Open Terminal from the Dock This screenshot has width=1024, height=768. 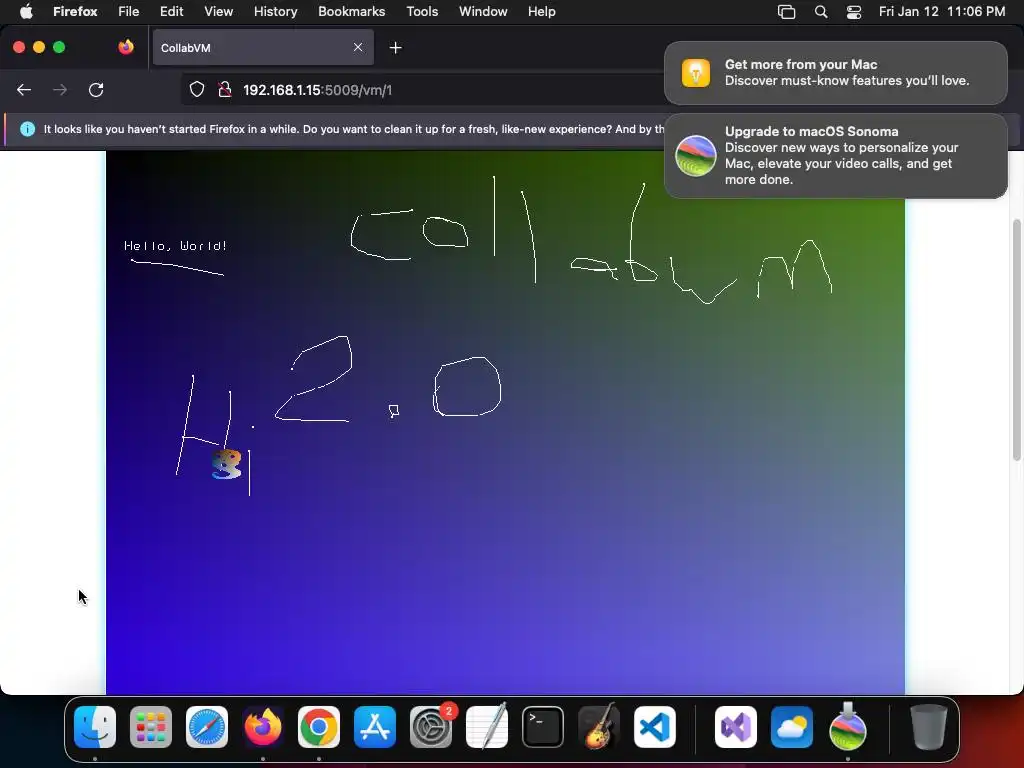543,727
